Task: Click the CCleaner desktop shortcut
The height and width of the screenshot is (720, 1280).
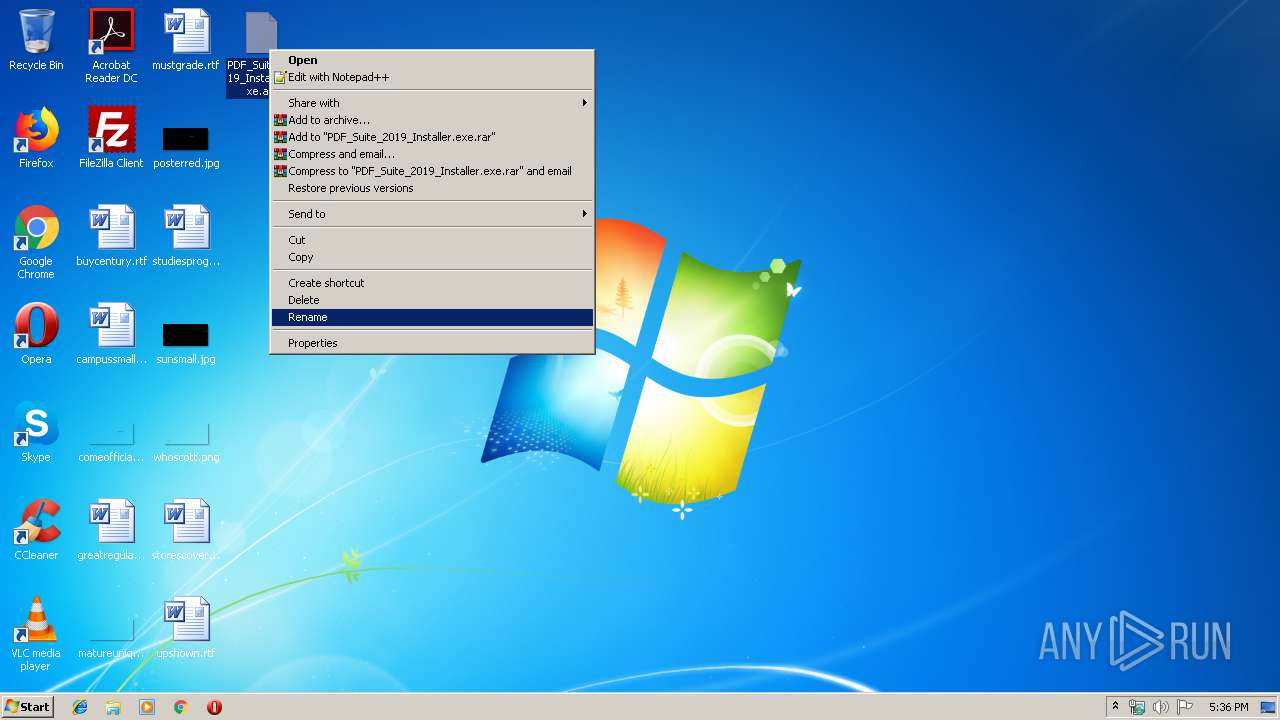Action: [36, 530]
